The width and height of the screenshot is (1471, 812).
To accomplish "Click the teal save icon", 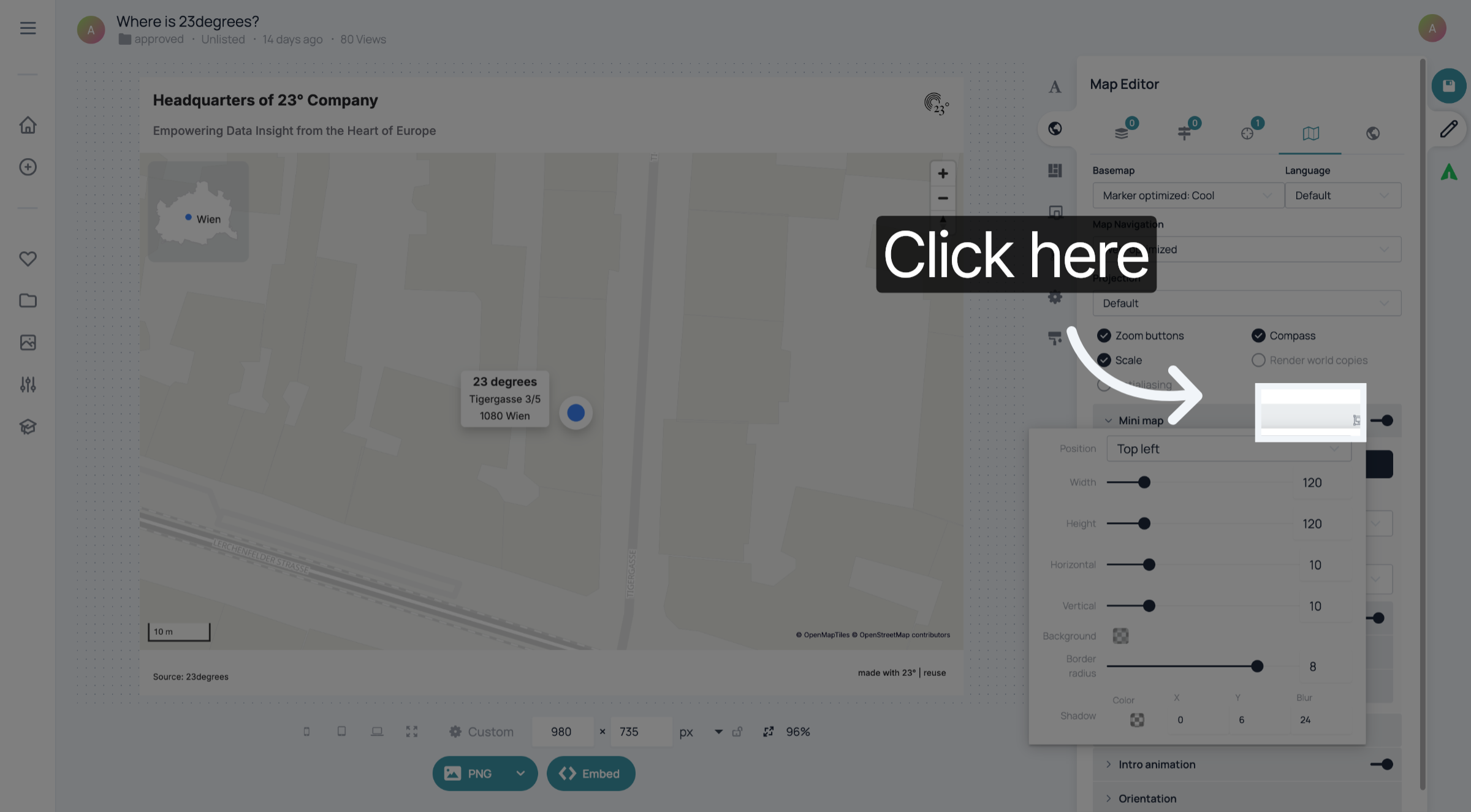I will coord(1449,86).
